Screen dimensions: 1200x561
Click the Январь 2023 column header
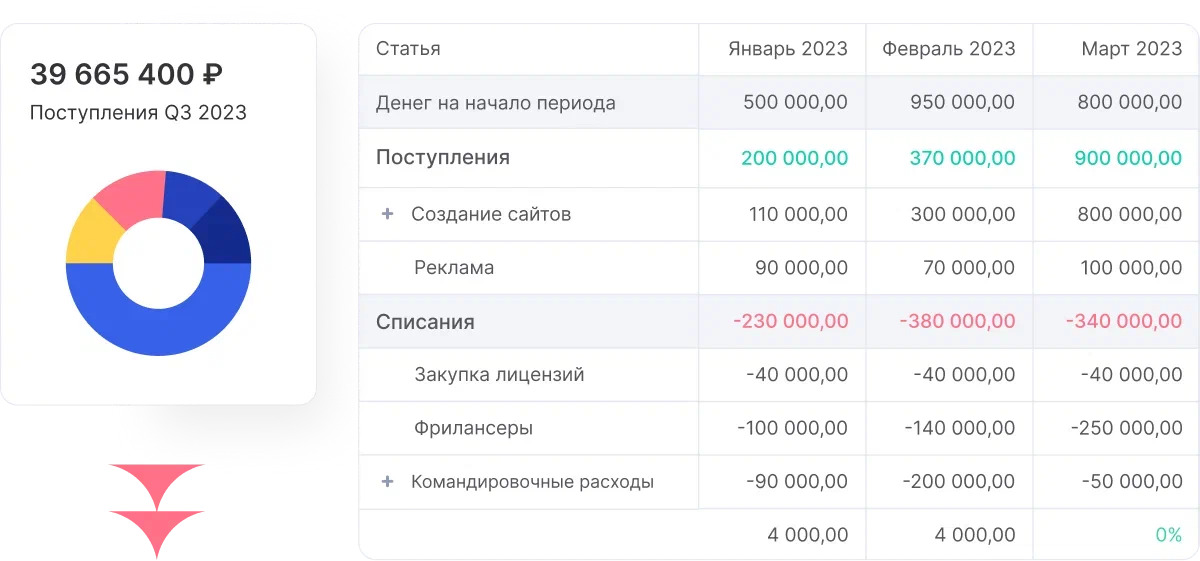(788, 49)
